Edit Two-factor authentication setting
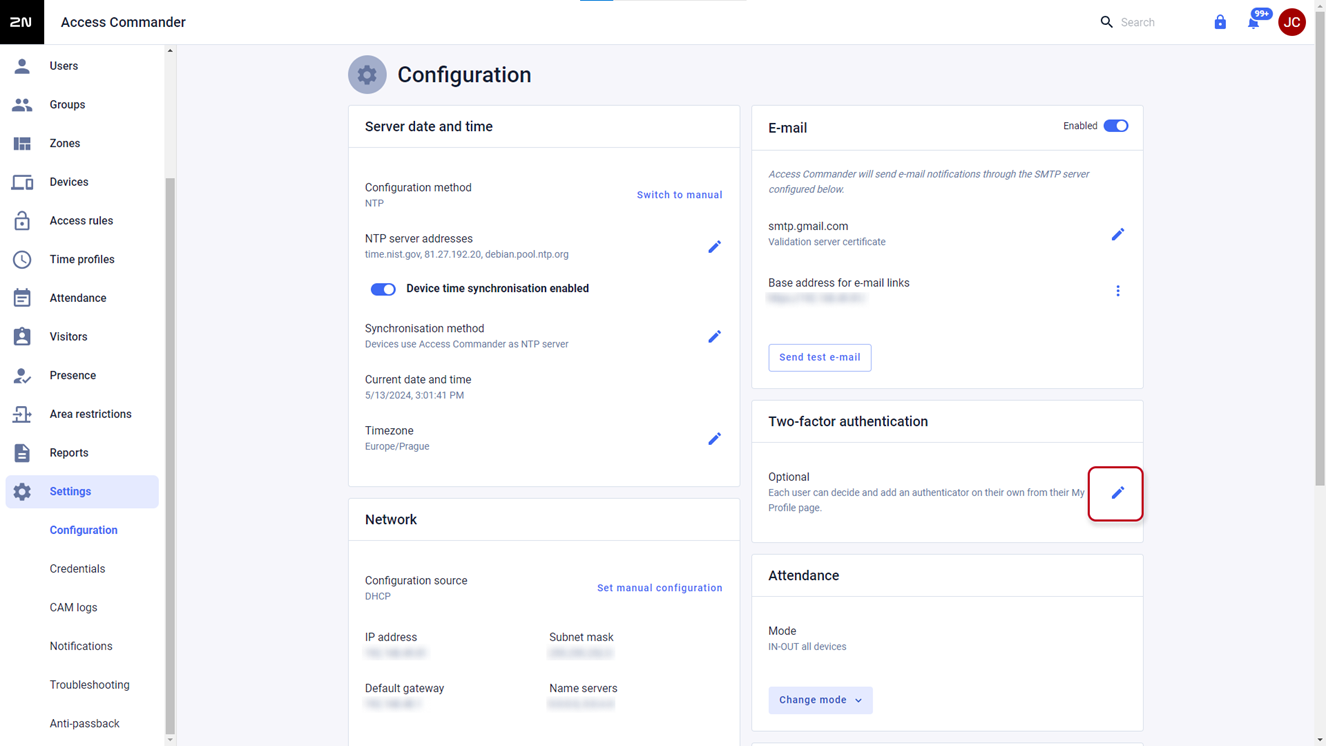Screen dimensions: 1326x746 [x=1118, y=492]
